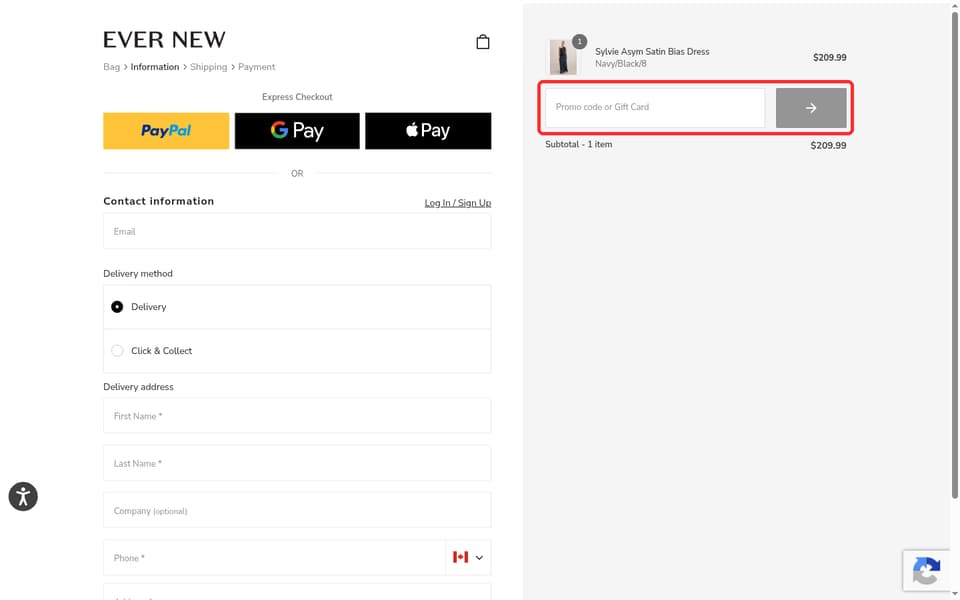Click the Subtotal - 1 item label
The height and width of the screenshot is (600, 960).
pyautogui.click(x=579, y=144)
